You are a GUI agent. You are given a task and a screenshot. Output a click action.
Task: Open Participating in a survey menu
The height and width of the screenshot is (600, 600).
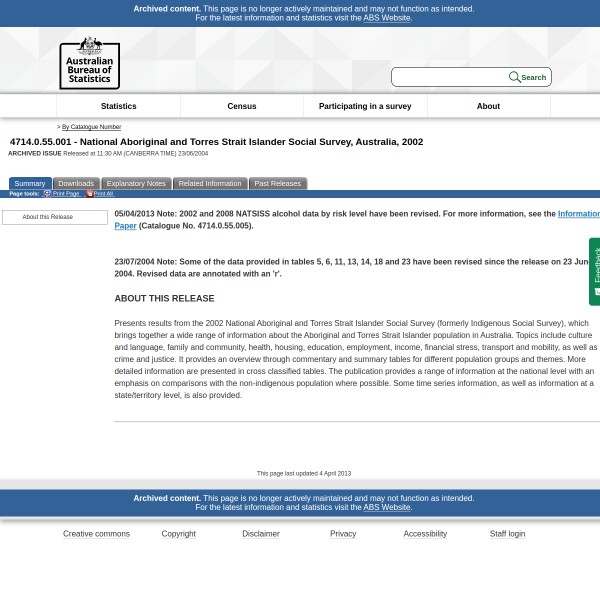pos(365,106)
